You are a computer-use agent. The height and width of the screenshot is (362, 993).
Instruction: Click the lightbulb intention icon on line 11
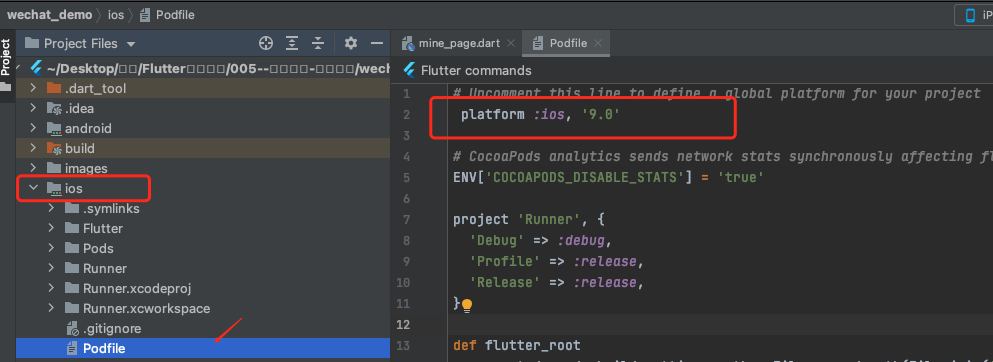pyautogui.click(x=467, y=306)
